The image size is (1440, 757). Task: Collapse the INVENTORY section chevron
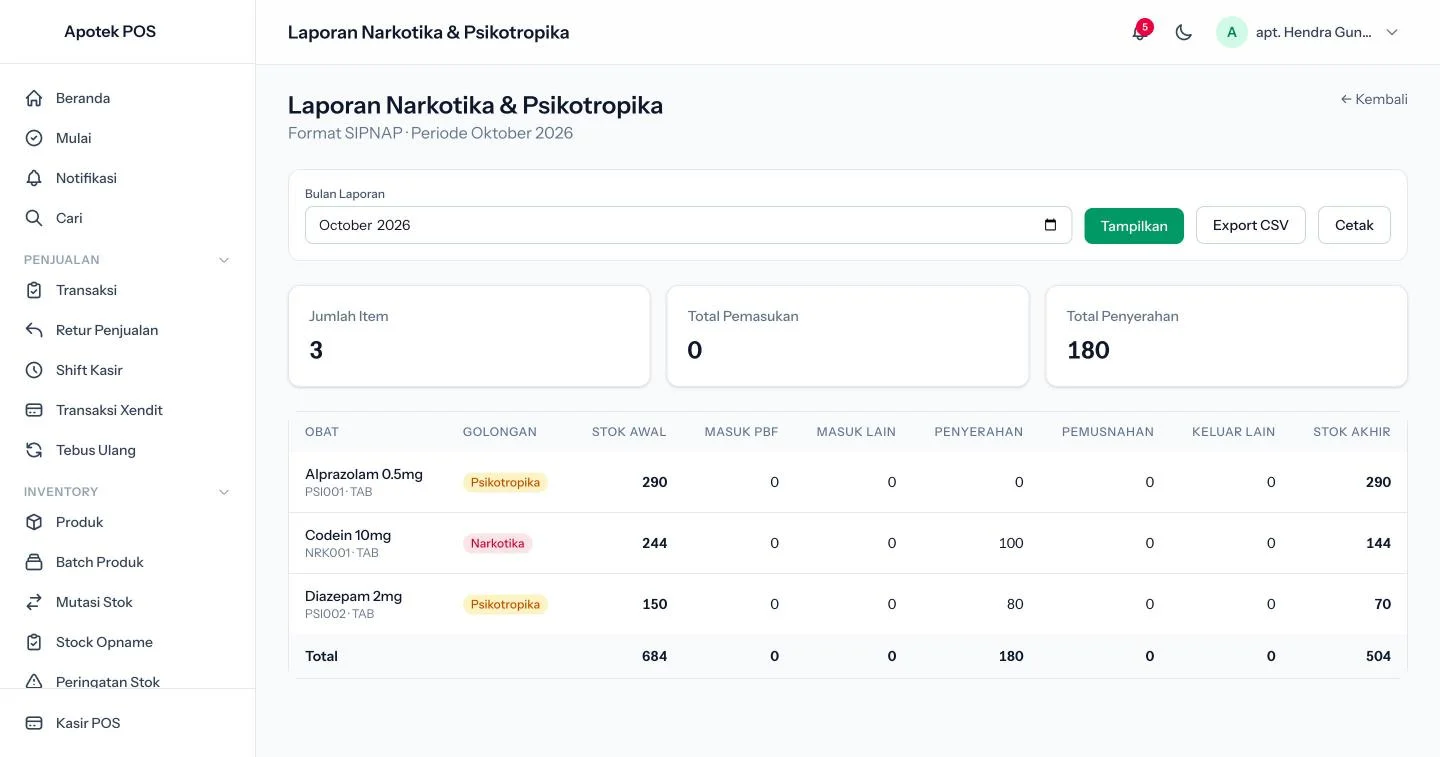(224, 492)
